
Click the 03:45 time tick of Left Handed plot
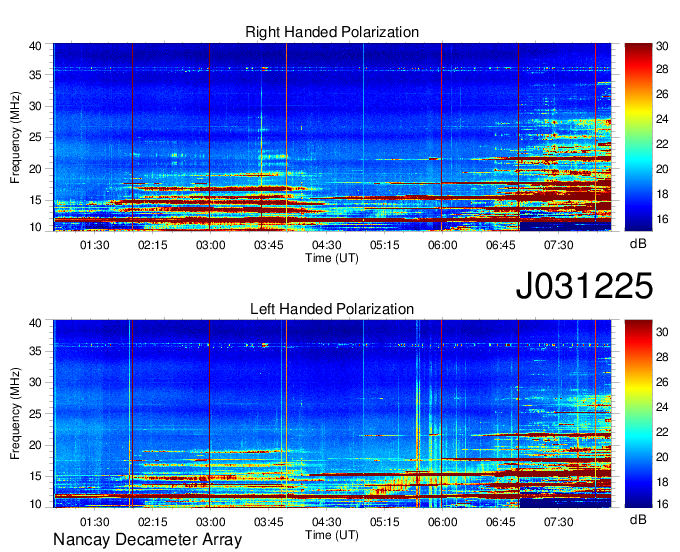268,522
